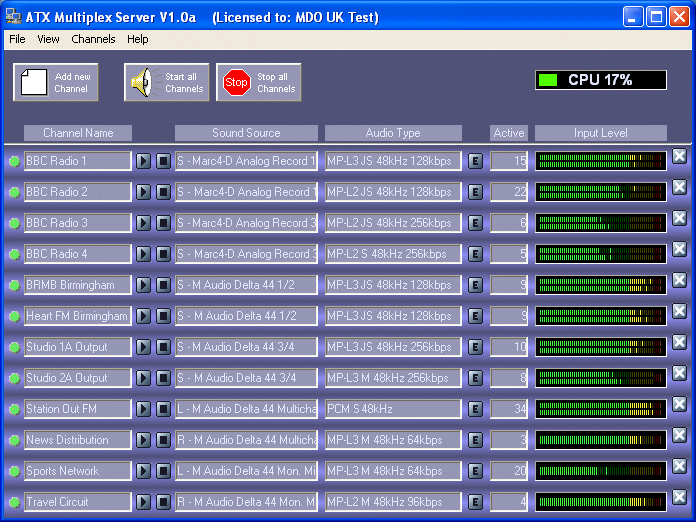Screen dimensions: 696x522
Task: Remove the BBC Radio 4 channel
Action: coord(680,249)
